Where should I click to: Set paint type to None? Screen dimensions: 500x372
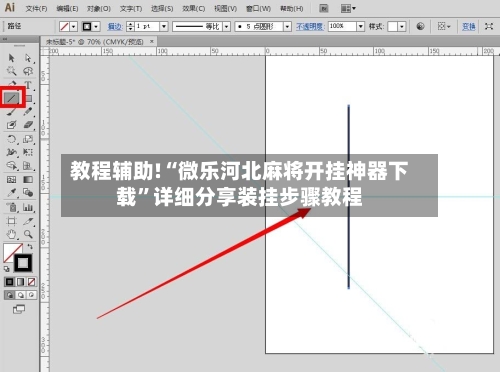[x=31, y=282]
